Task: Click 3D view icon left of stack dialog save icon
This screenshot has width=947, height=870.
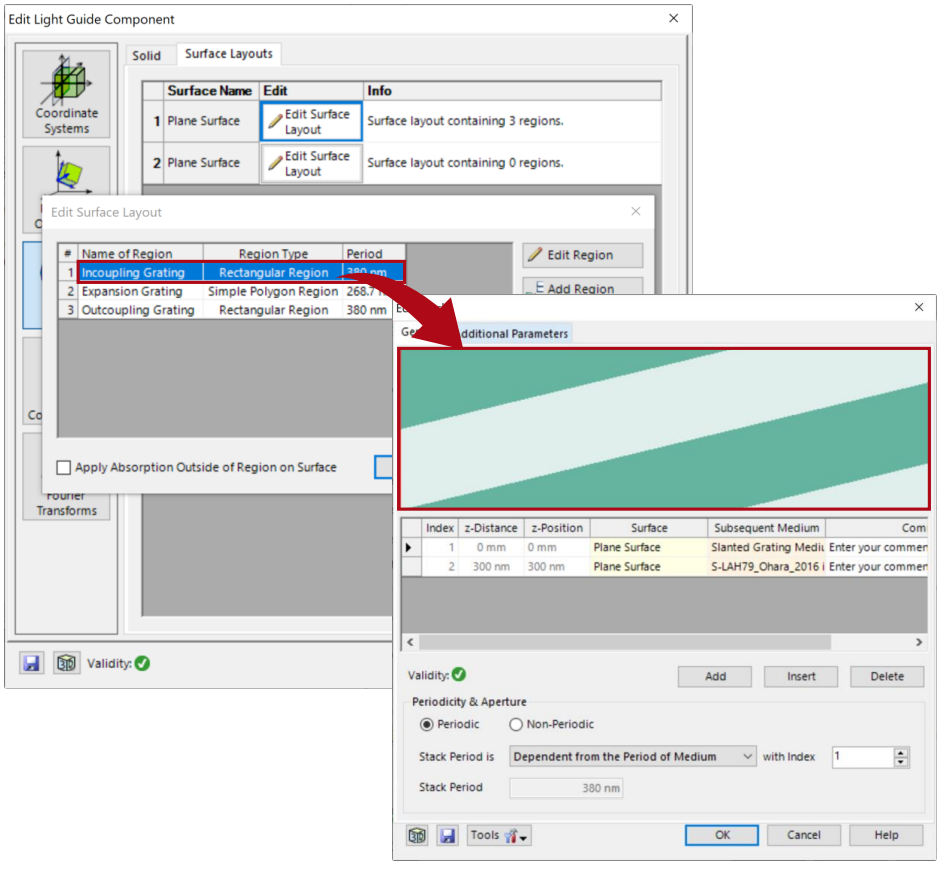Action: 418,835
